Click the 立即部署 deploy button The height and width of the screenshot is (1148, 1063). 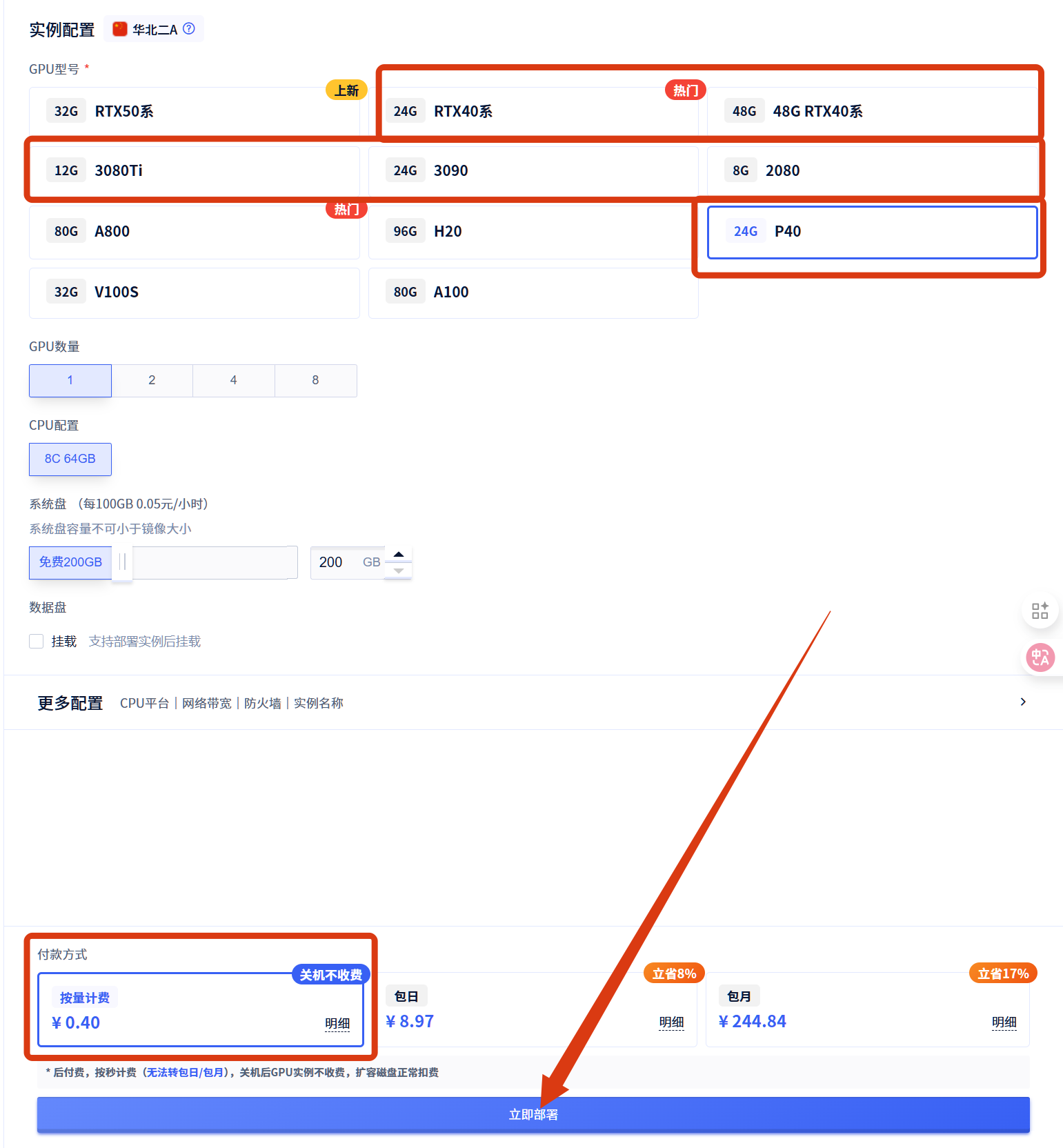[533, 1115]
